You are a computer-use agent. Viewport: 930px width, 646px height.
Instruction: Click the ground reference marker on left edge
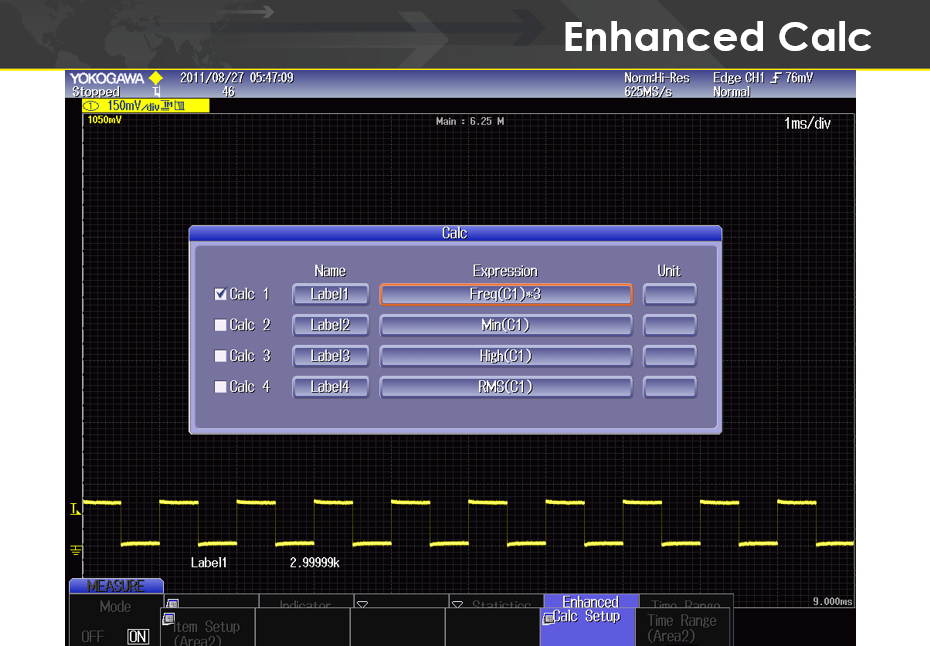74,550
